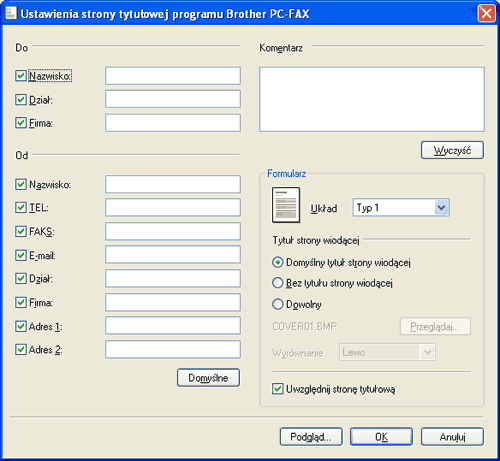The width and height of the screenshot is (500, 461).
Task: Close the Brother PC-FAX settings dialog
Action: 486,14
